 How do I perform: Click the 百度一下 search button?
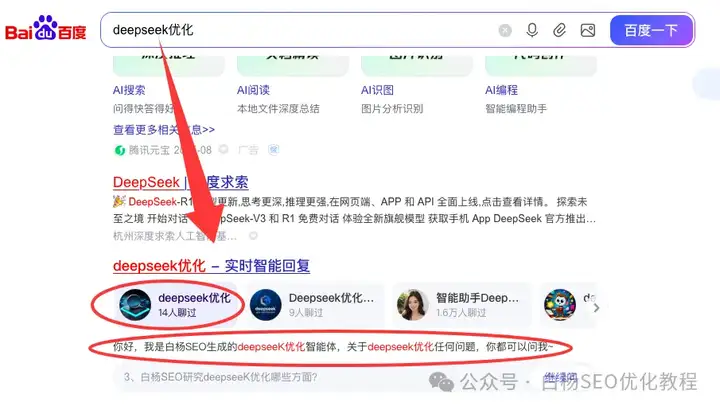click(x=651, y=30)
